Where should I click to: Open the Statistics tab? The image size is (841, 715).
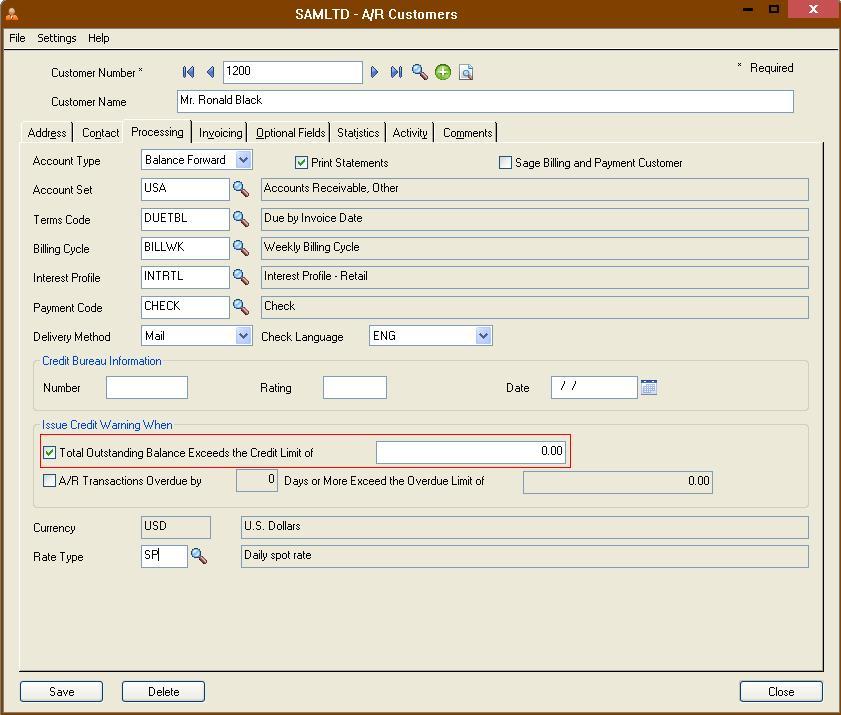click(358, 133)
